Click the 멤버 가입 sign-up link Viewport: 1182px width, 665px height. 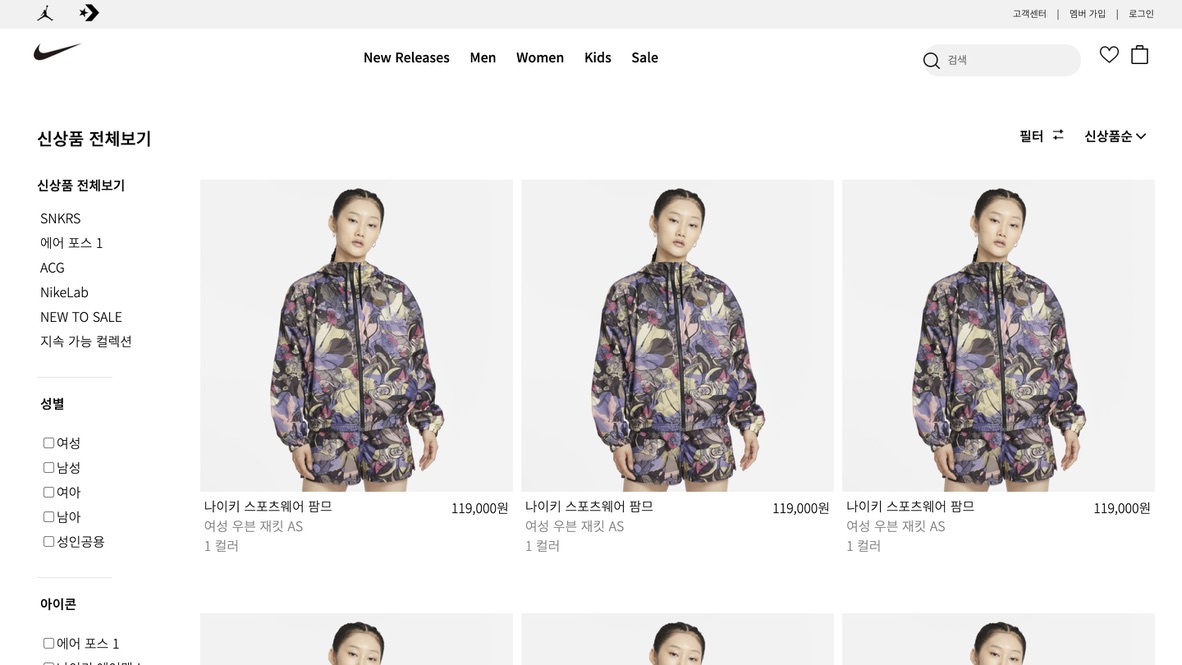[x=1087, y=14]
